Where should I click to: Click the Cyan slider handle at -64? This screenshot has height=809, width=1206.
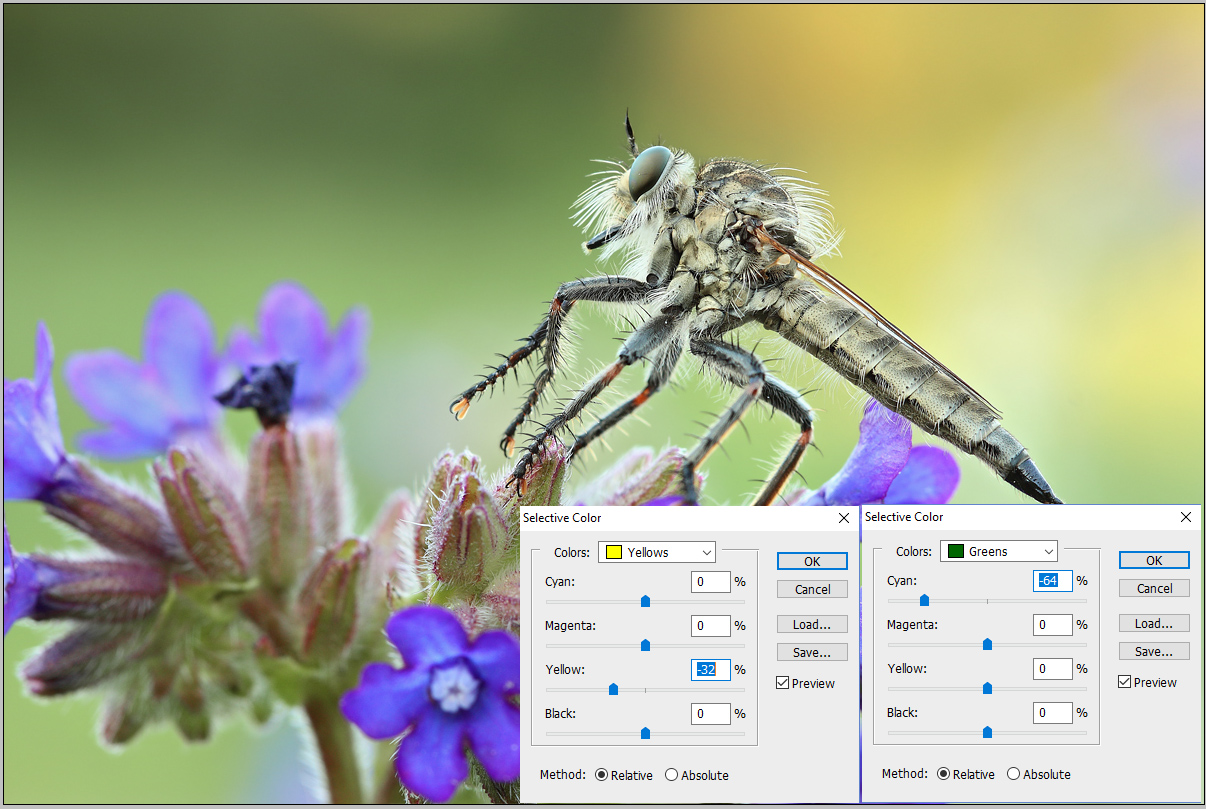pos(924,600)
